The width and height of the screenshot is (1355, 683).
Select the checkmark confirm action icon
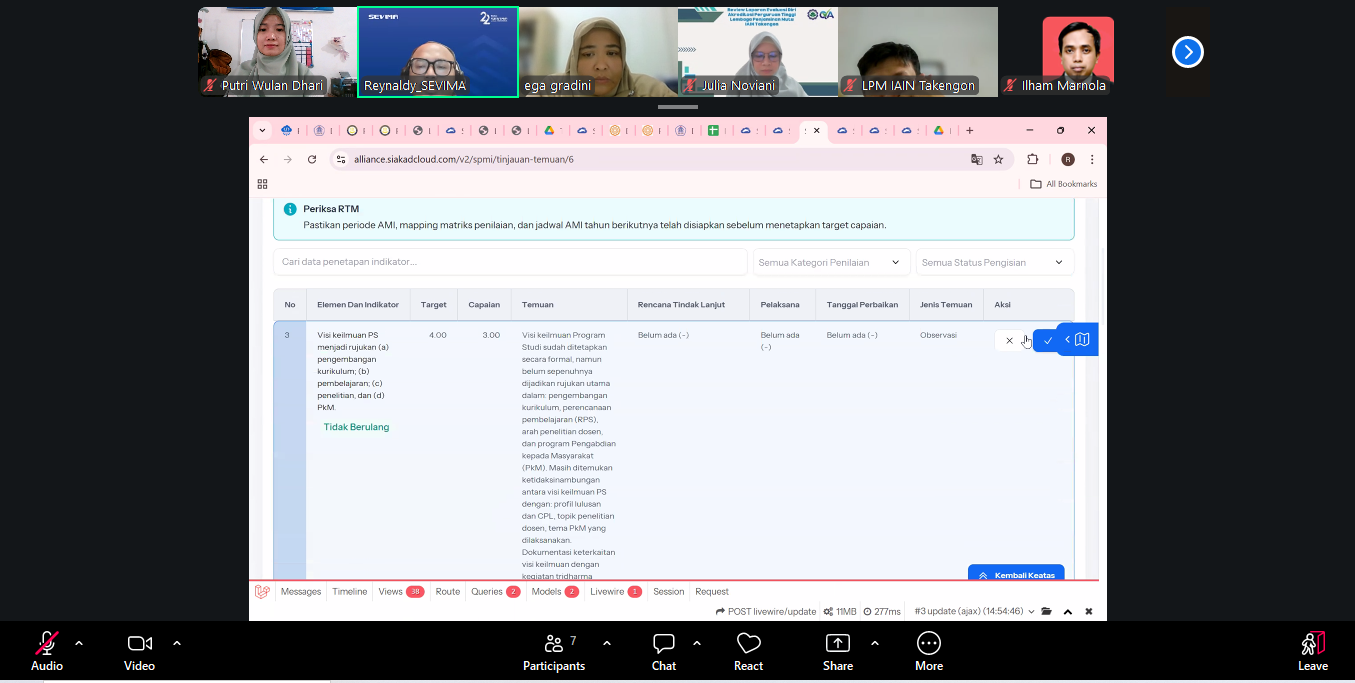pos(1047,340)
